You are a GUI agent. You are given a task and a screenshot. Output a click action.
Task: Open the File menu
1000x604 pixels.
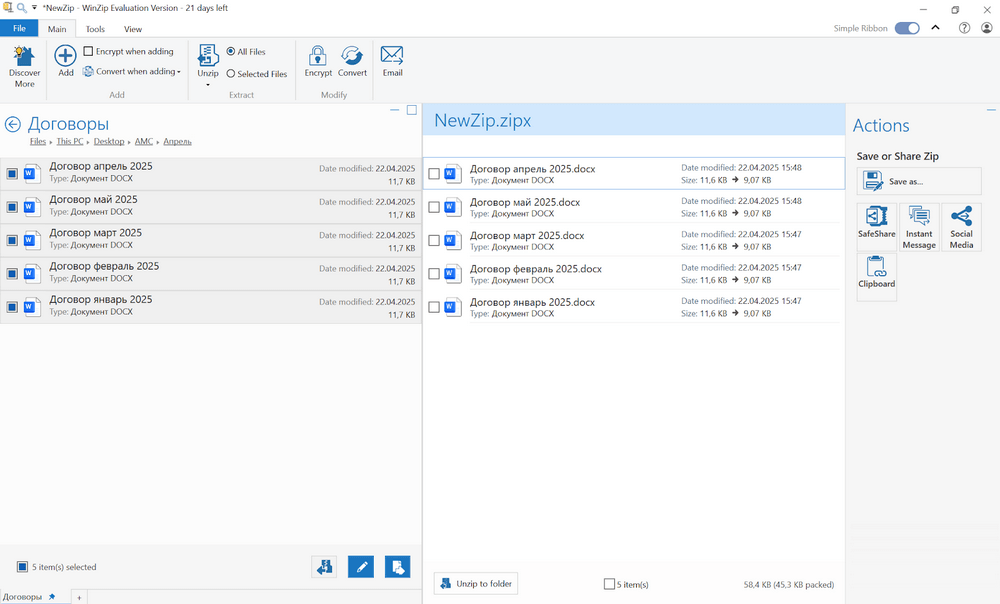tap(19, 28)
